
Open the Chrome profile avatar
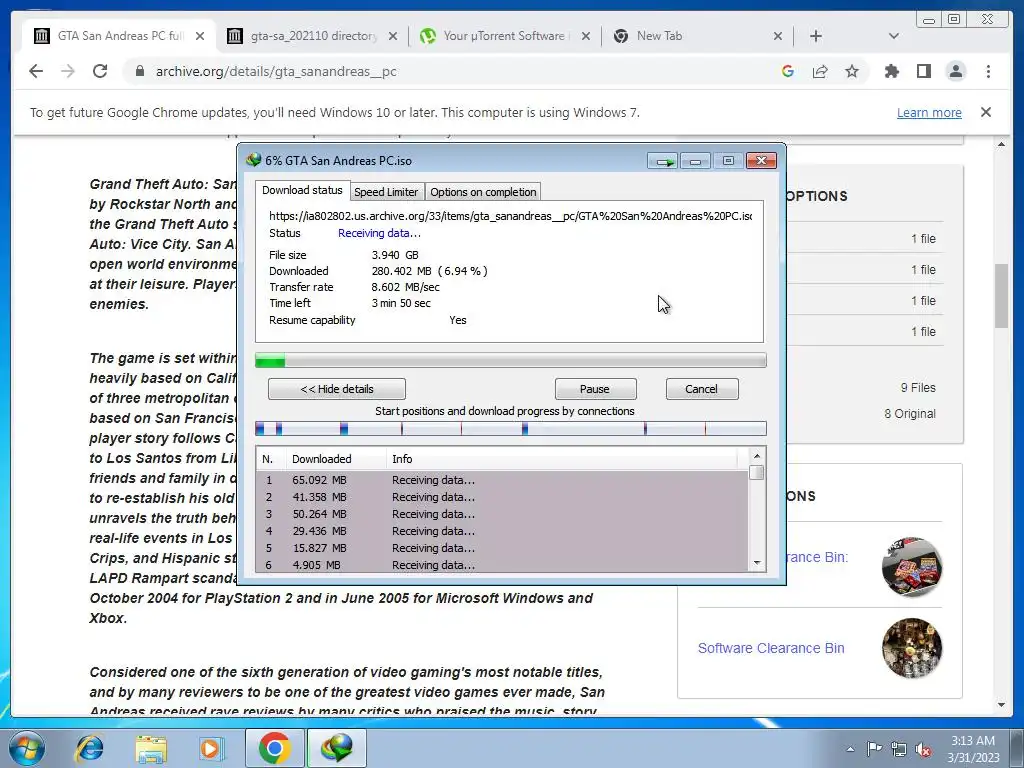(955, 71)
